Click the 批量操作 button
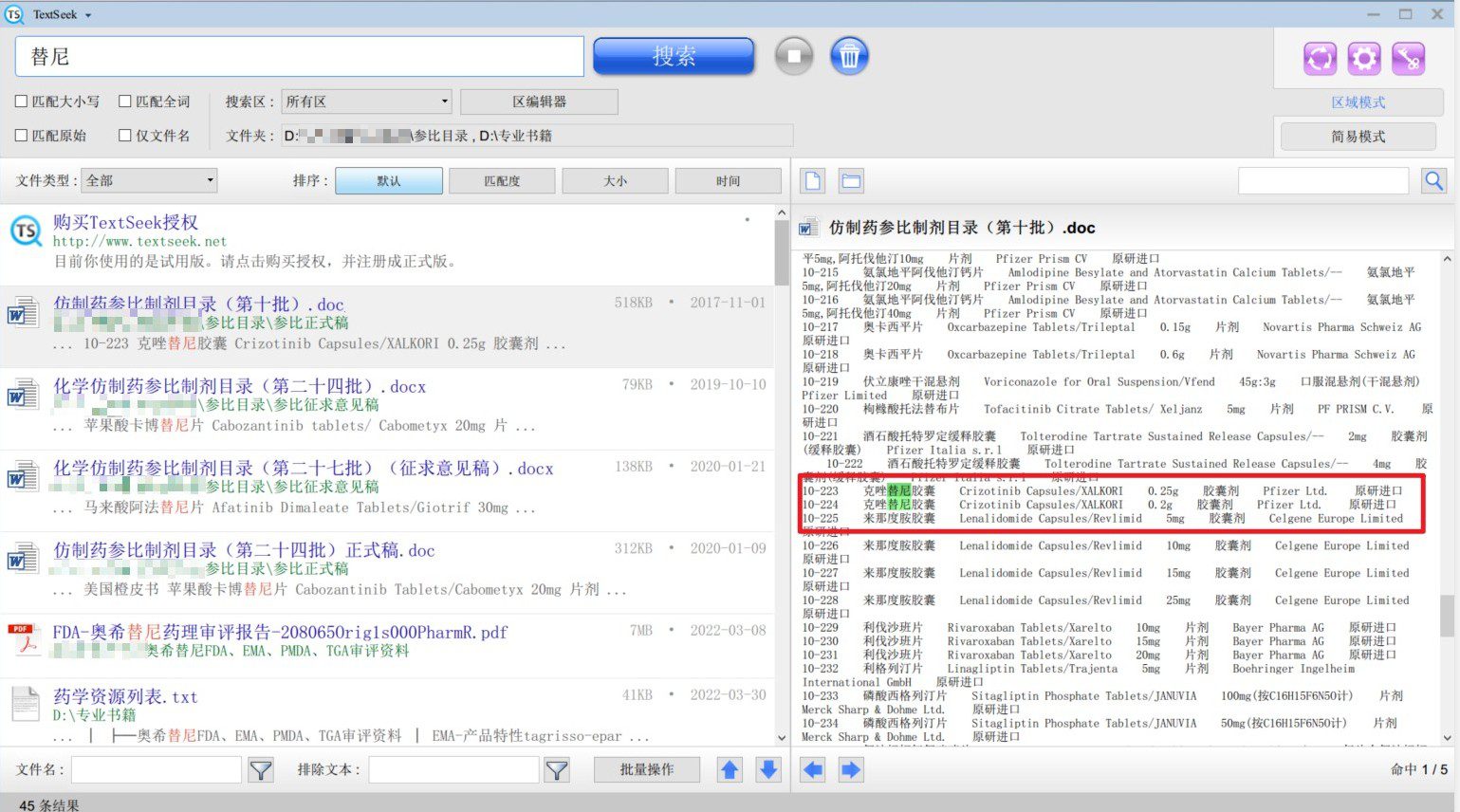 tap(647, 769)
